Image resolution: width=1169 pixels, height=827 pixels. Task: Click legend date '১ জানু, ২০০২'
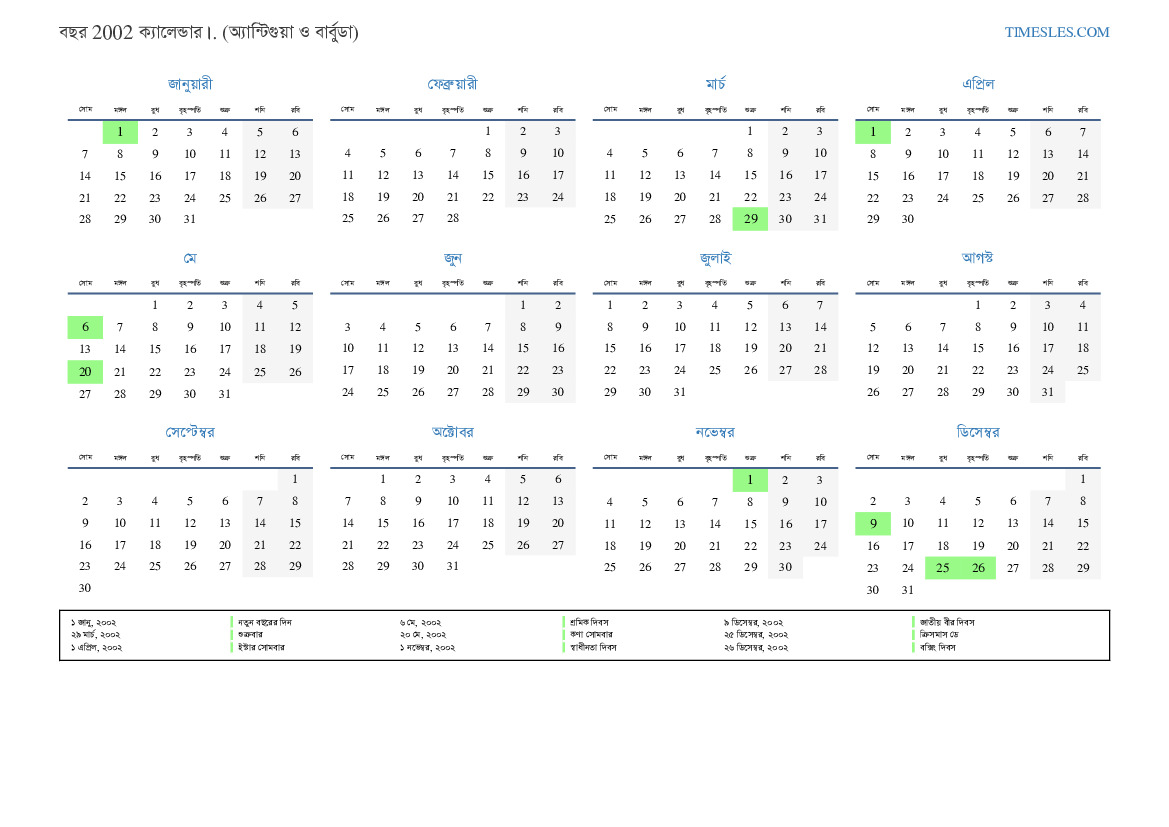tap(94, 622)
